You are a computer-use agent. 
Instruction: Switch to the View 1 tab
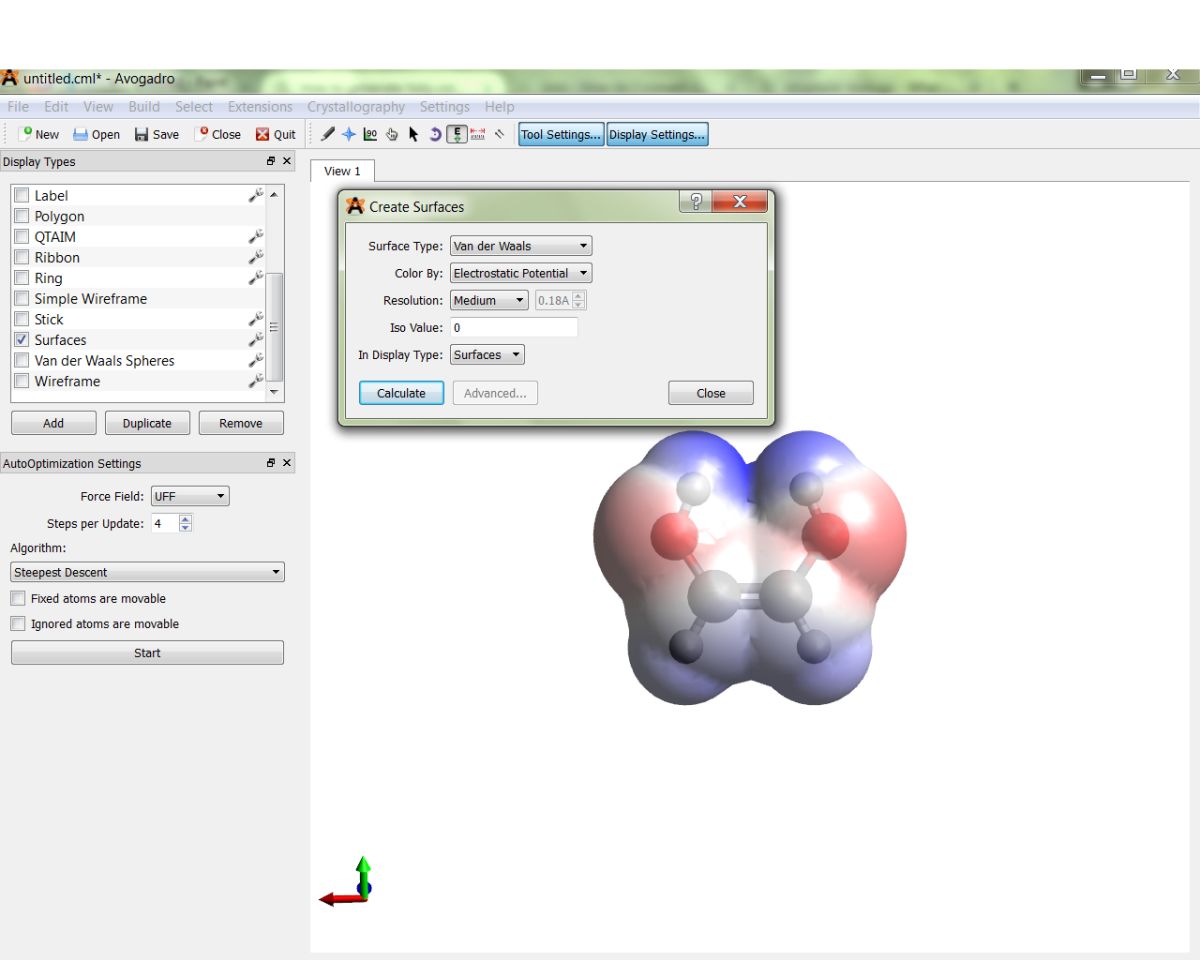[342, 171]
